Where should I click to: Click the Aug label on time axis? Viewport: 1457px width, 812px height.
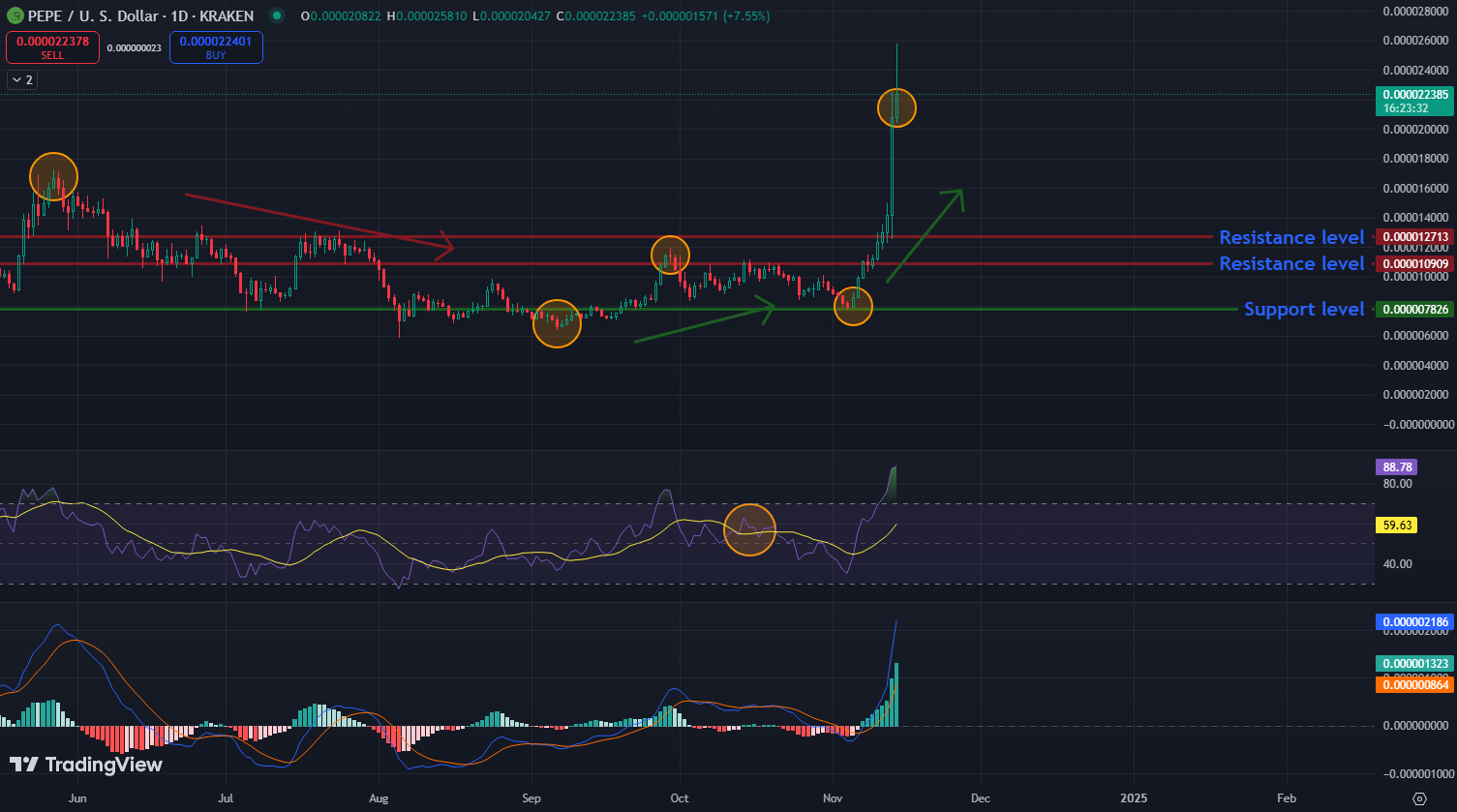tap(379, 798)
